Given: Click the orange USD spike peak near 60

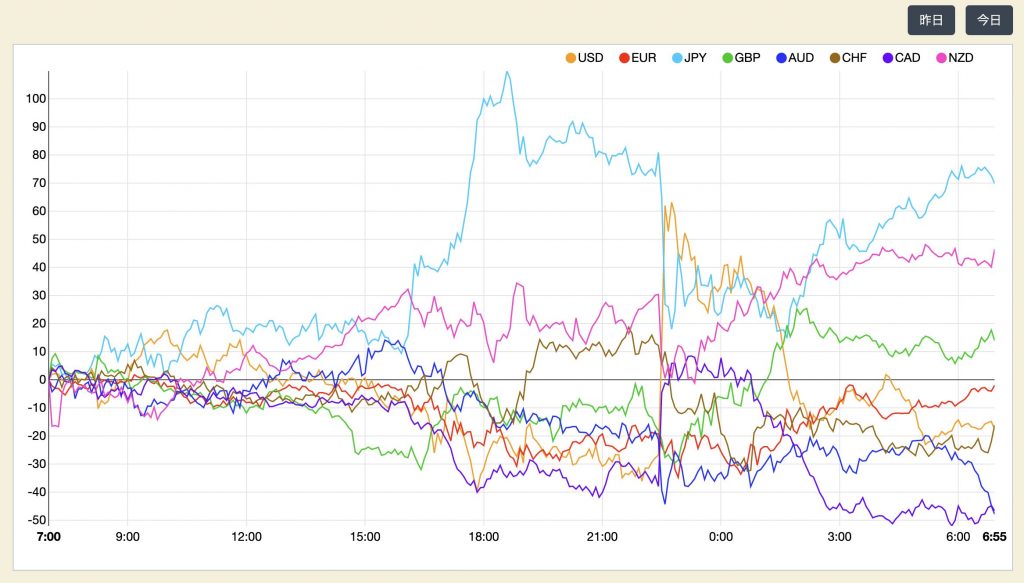Looking at the screenshot, I should tap(671, 203).
